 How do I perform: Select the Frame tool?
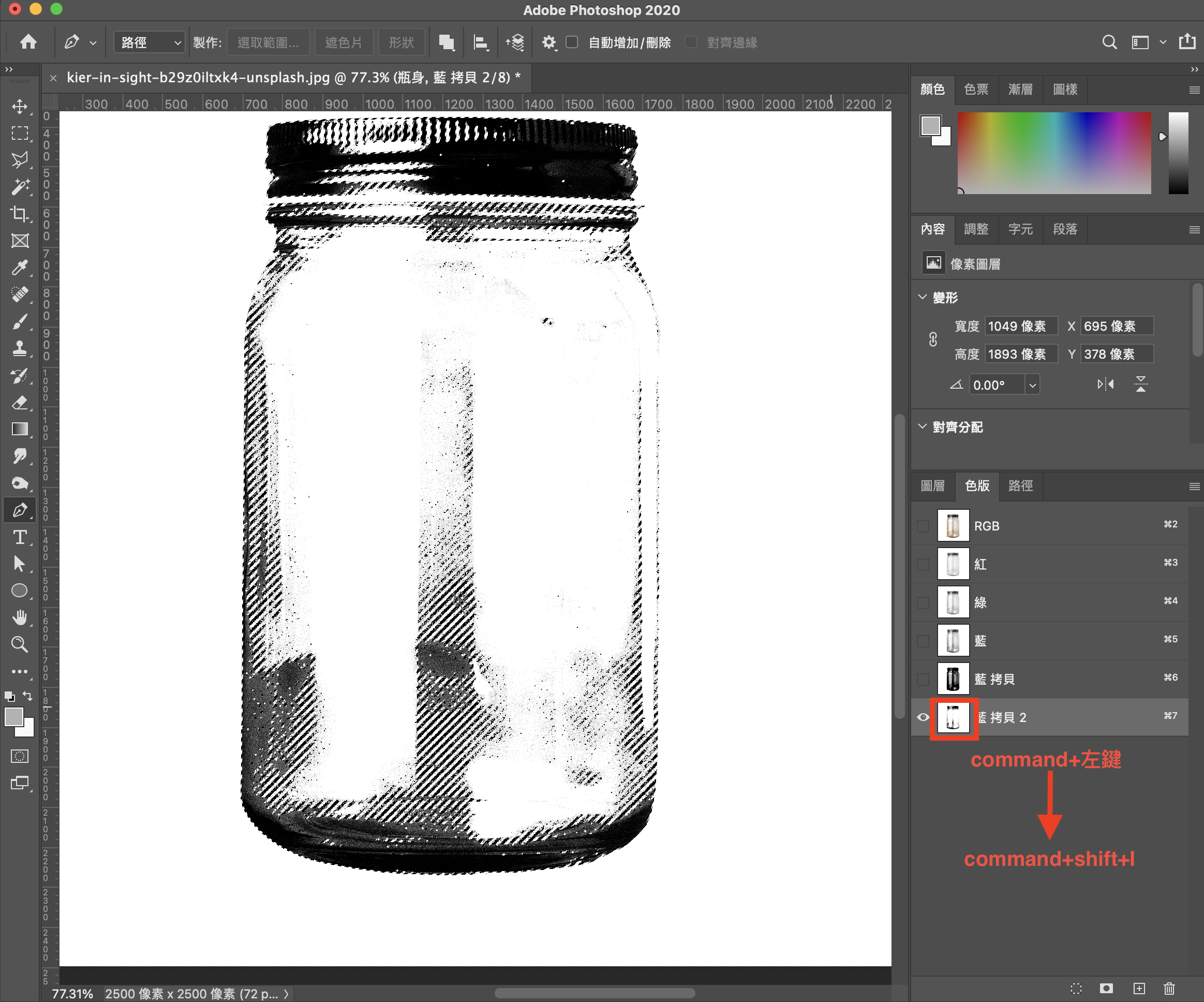pyautogui.click(x=20, y=241)
